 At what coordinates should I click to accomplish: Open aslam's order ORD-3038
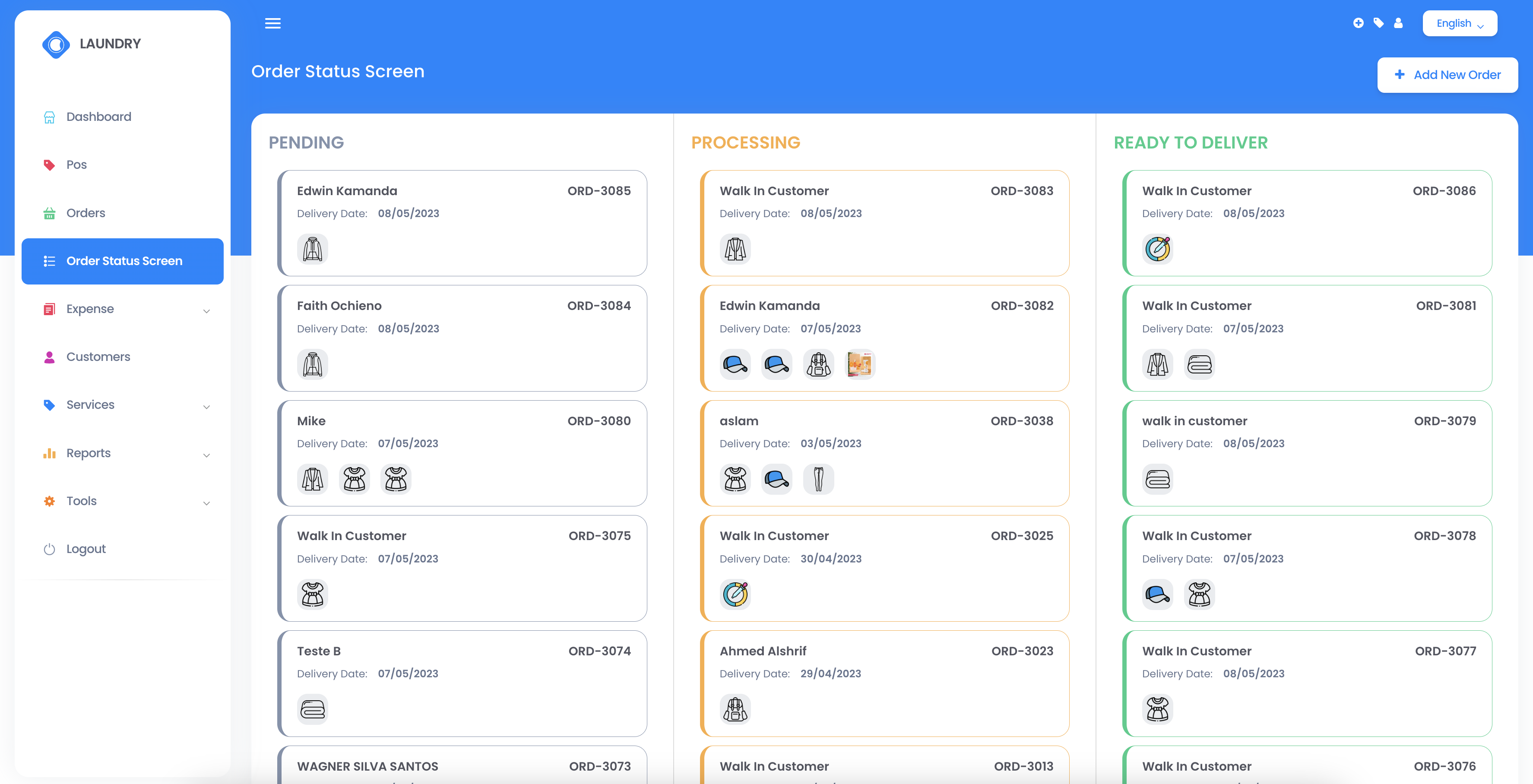pyautogui.click(x=885, y=453)
